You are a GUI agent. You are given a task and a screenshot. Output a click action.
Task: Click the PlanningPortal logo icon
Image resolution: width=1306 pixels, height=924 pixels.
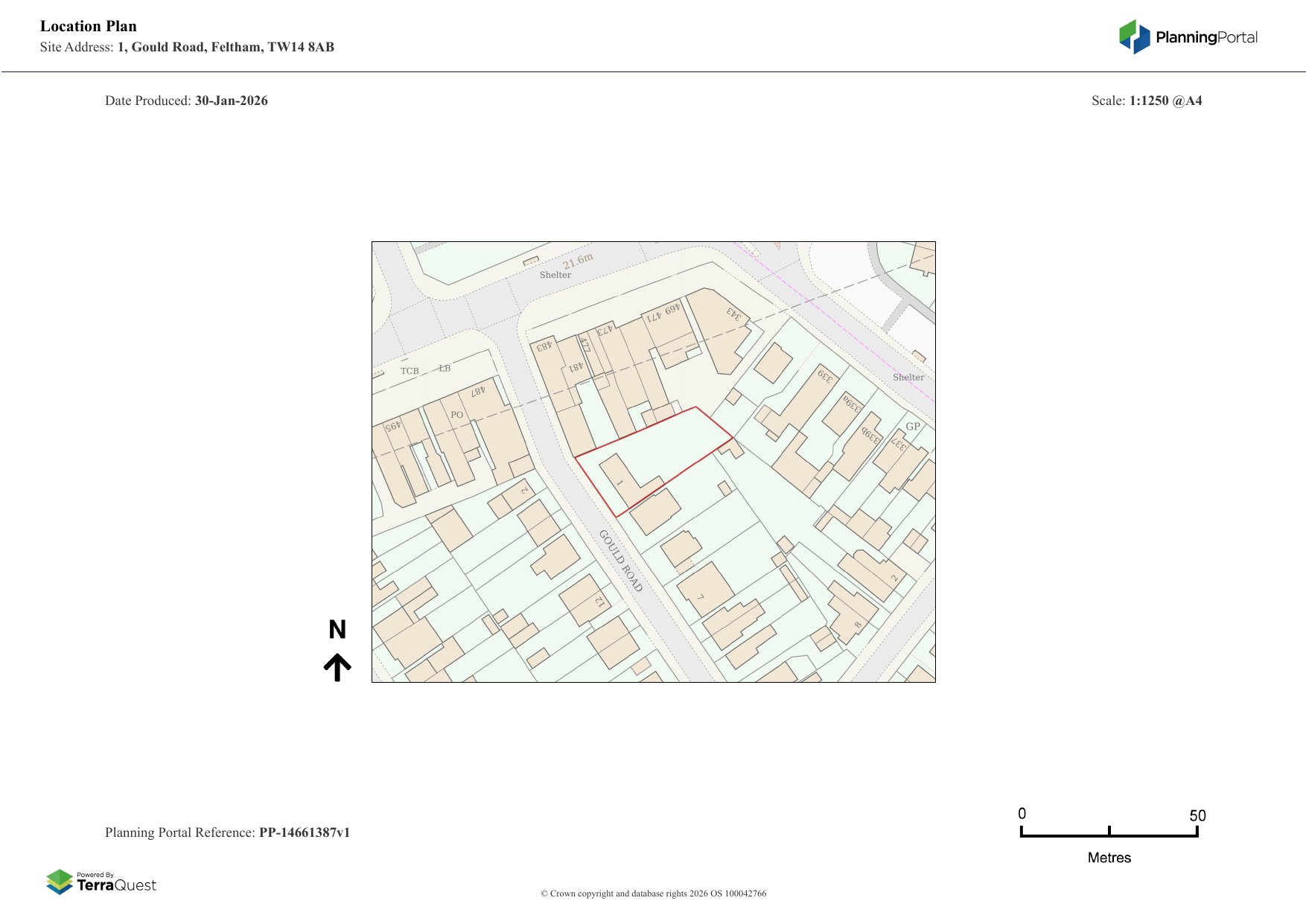point(1135,37)
